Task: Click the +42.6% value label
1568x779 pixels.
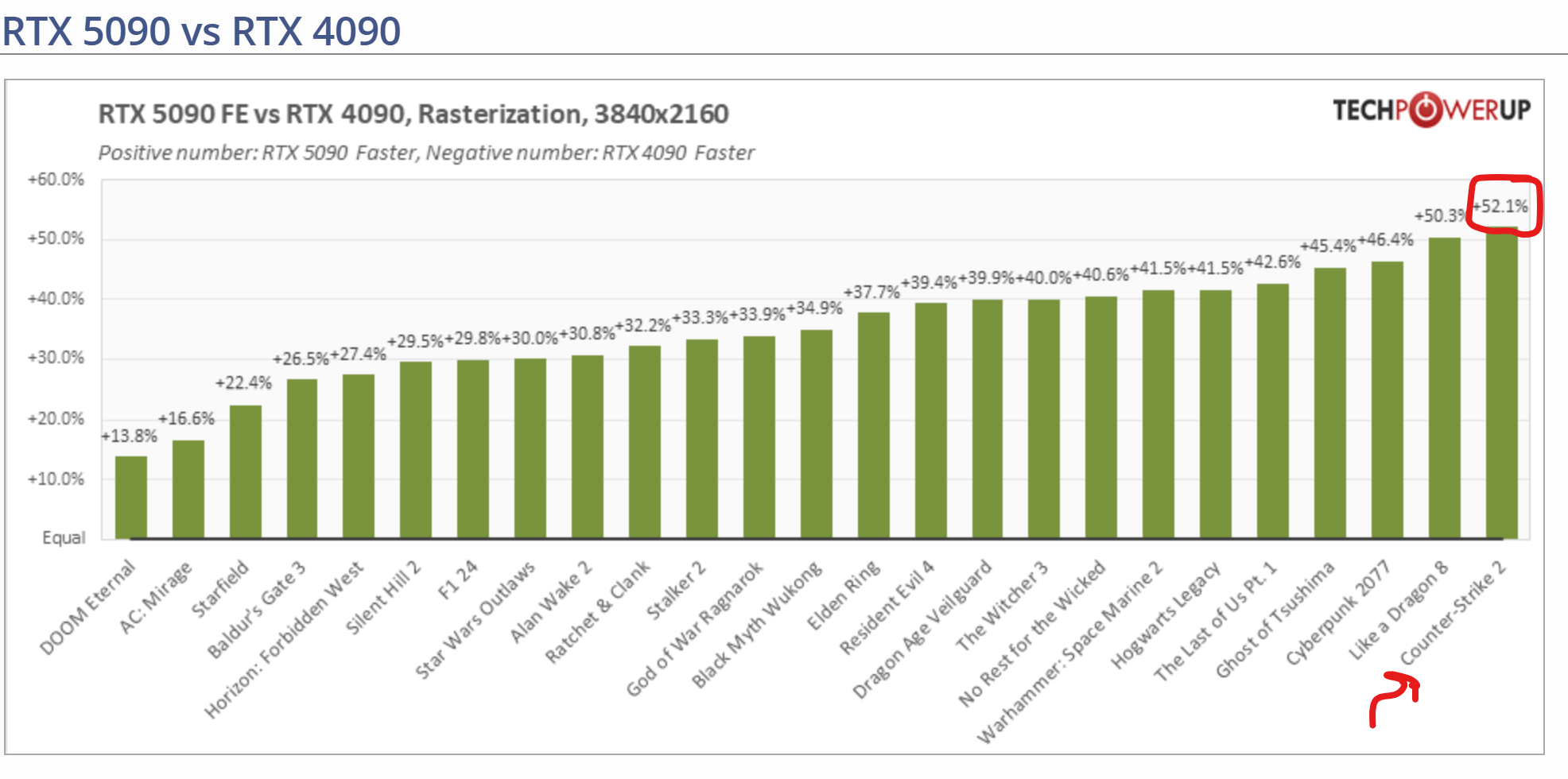Action: coord(1272,262)
